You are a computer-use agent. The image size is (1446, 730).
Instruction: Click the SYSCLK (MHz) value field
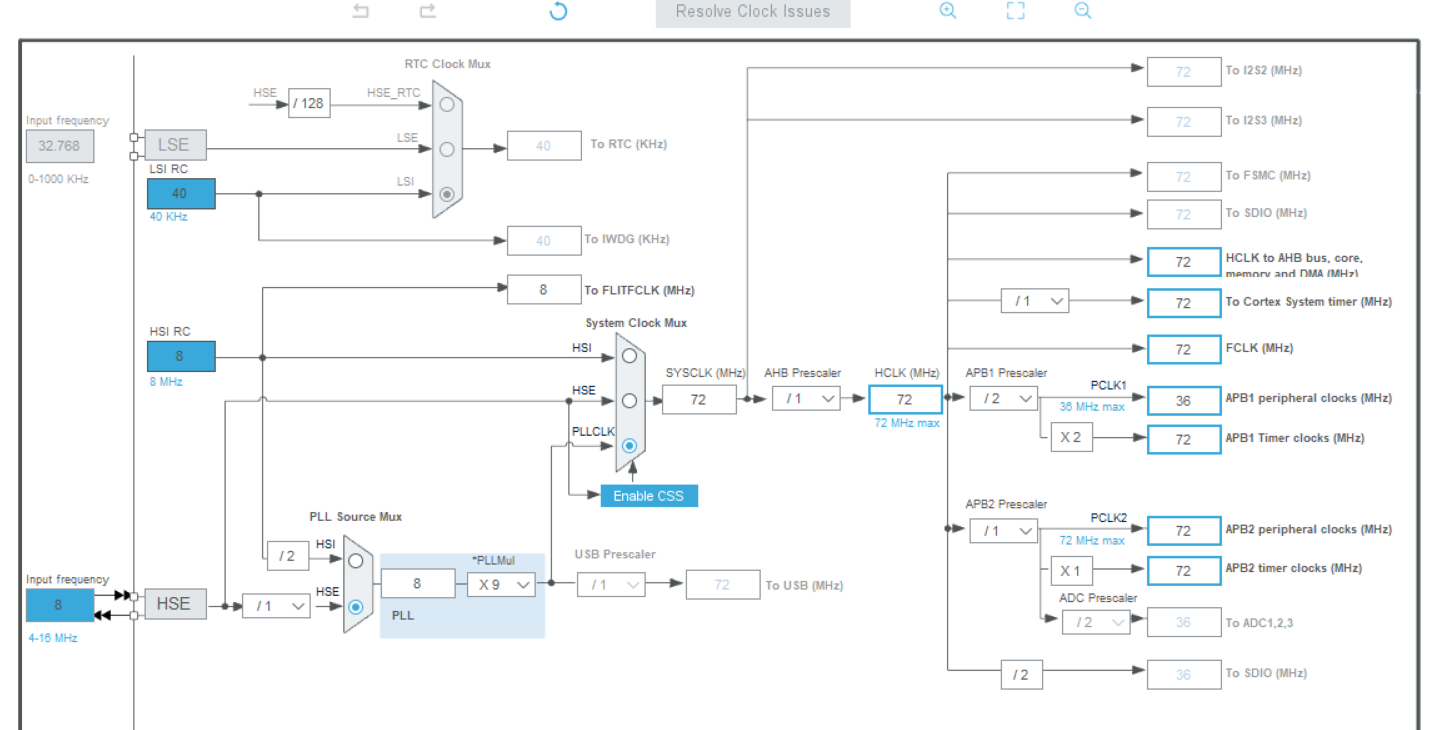pyautogui.click(x=699, y=399)
